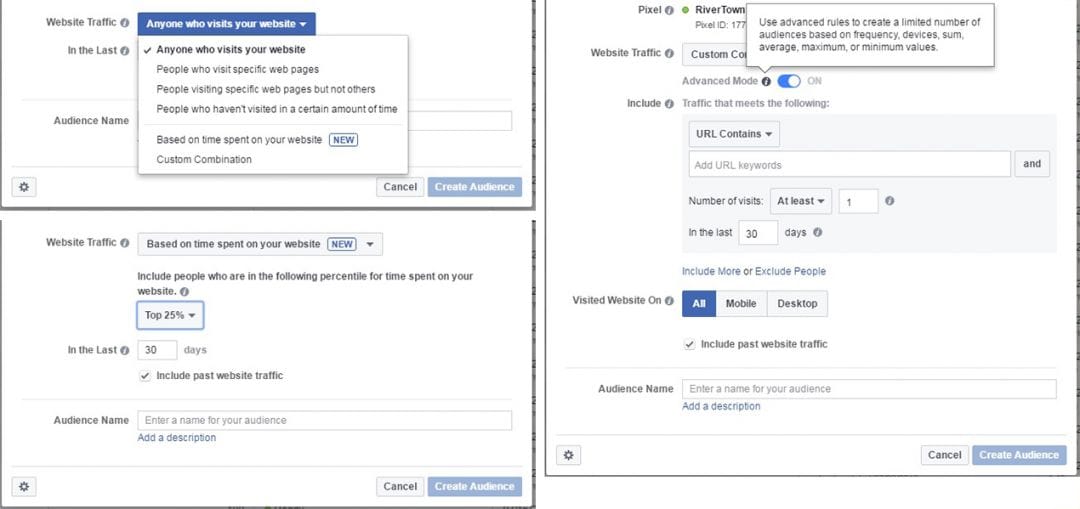The image size is (1080, 509).
Task: Click Website Traffic info icon in bottom-left dialog
Action: 125,243
